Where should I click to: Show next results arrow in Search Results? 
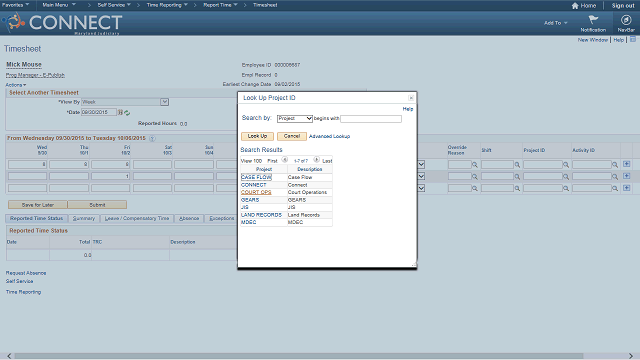(x=316, y=160)
